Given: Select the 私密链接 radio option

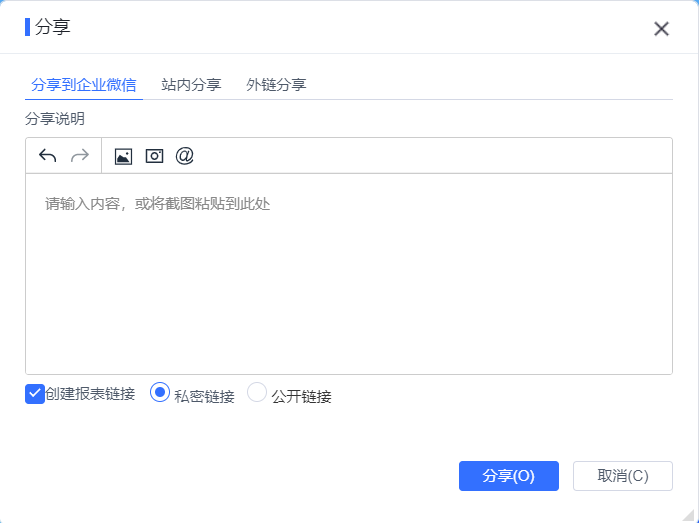Looking at the screenshot, I should click(x=160, y=392).
